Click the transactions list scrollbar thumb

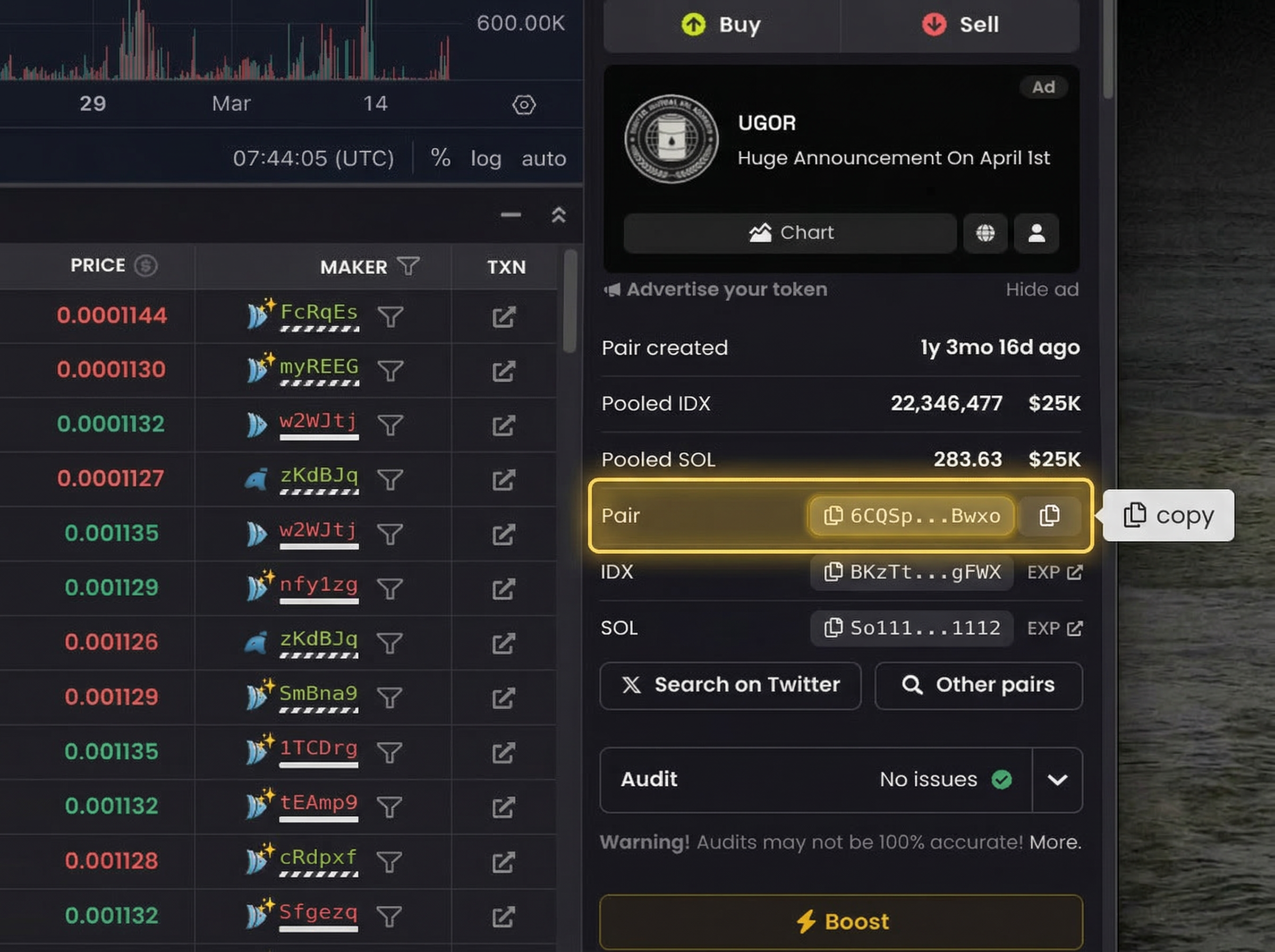coord(570,300)
